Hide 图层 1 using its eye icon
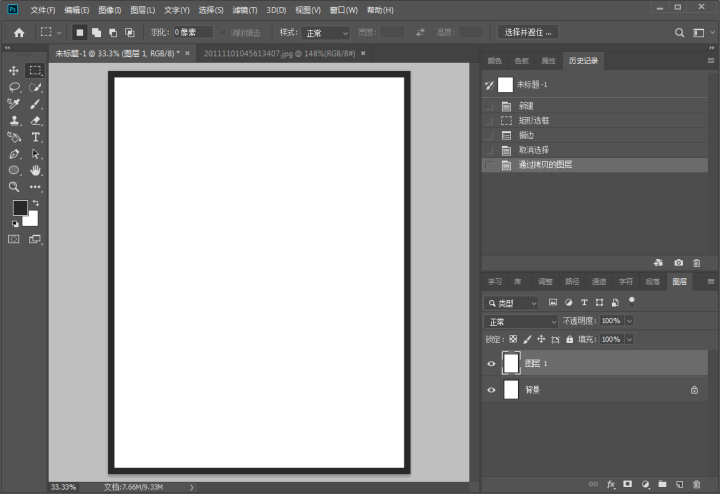 click(x=491, y=364)
